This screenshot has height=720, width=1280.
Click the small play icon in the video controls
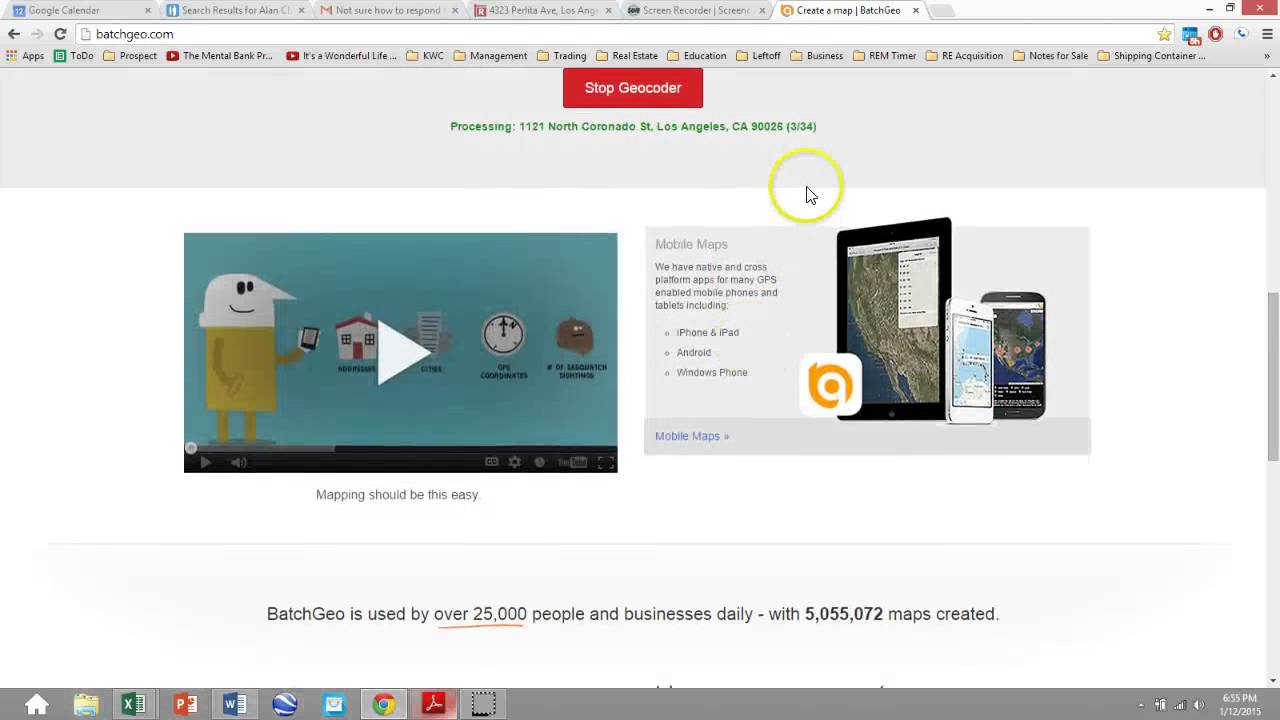(205, 462)
